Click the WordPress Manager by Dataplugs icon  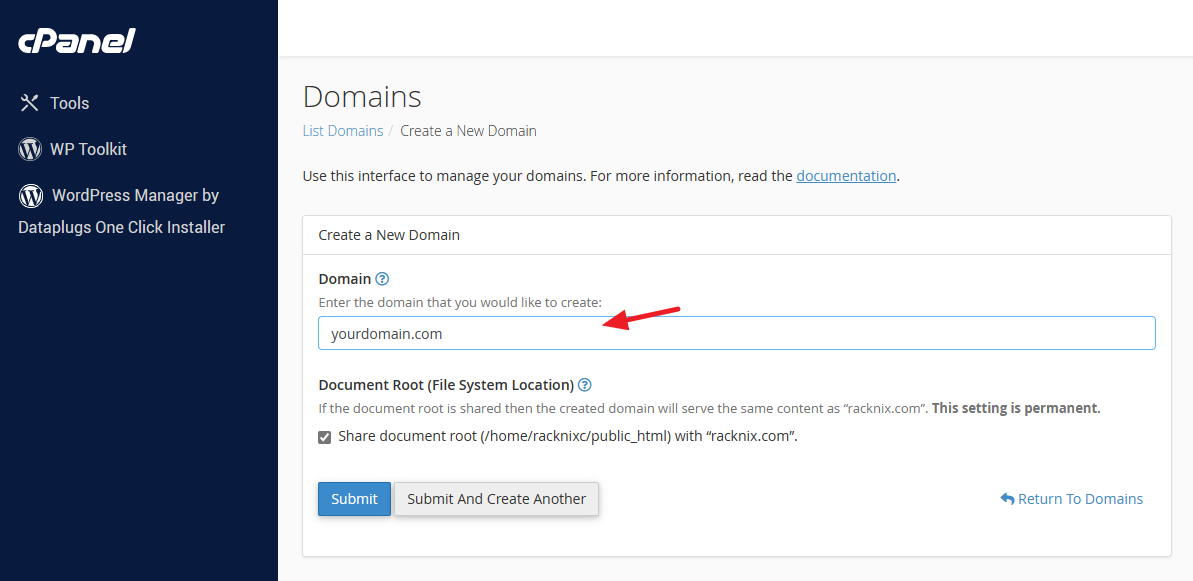(30, 195)
